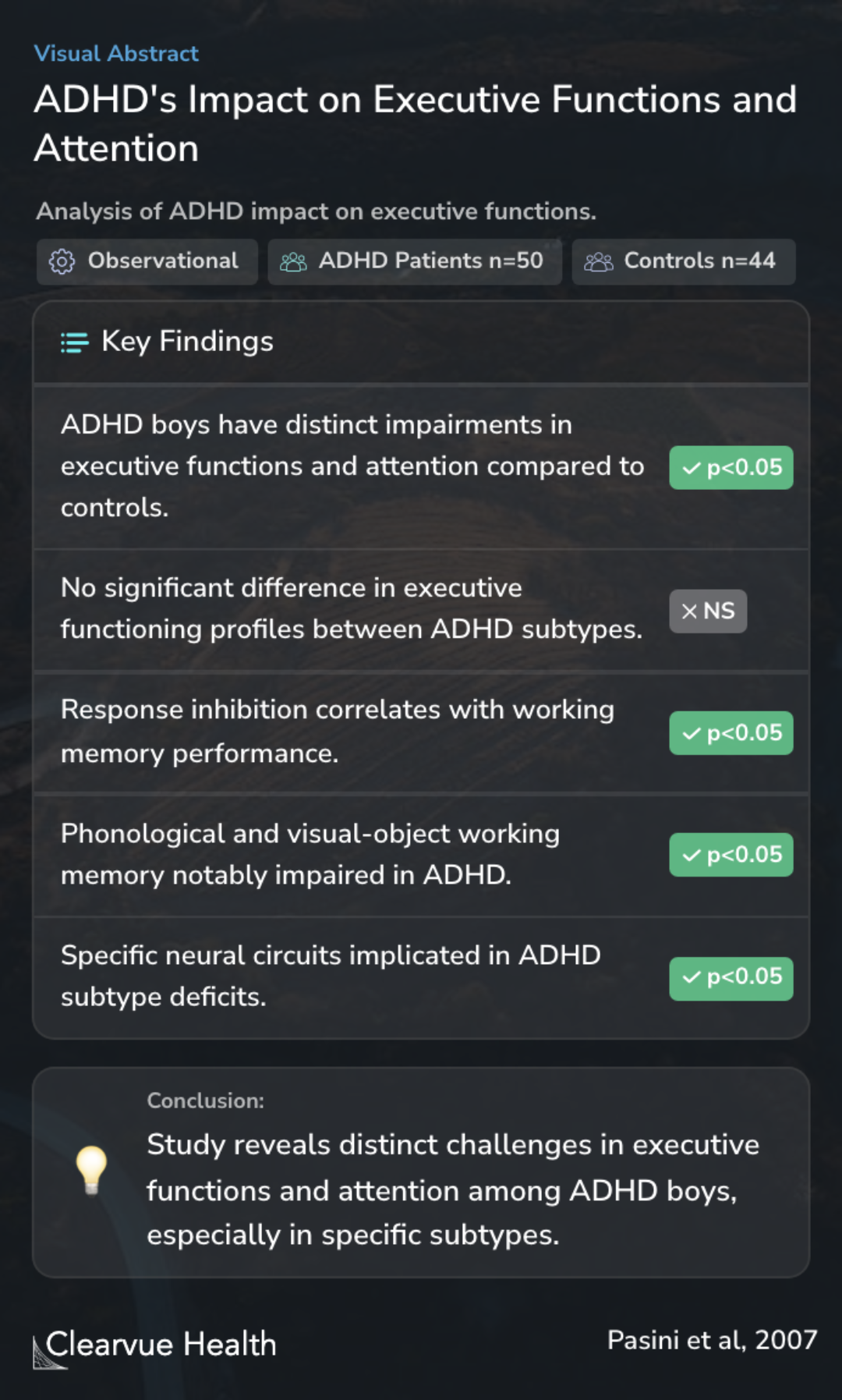Click p<0.05 badge for neural circuits finding
The width and height of the screenshot is (842, 1400).
(x=731, y=979)
